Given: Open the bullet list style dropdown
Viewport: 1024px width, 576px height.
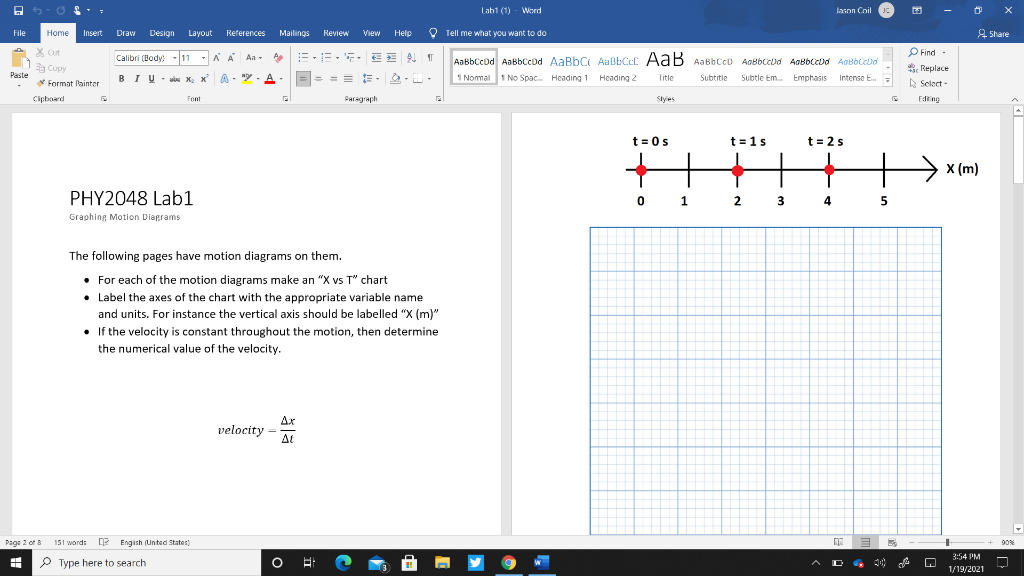Looking at the screenshot, I should tap(315, 57).
